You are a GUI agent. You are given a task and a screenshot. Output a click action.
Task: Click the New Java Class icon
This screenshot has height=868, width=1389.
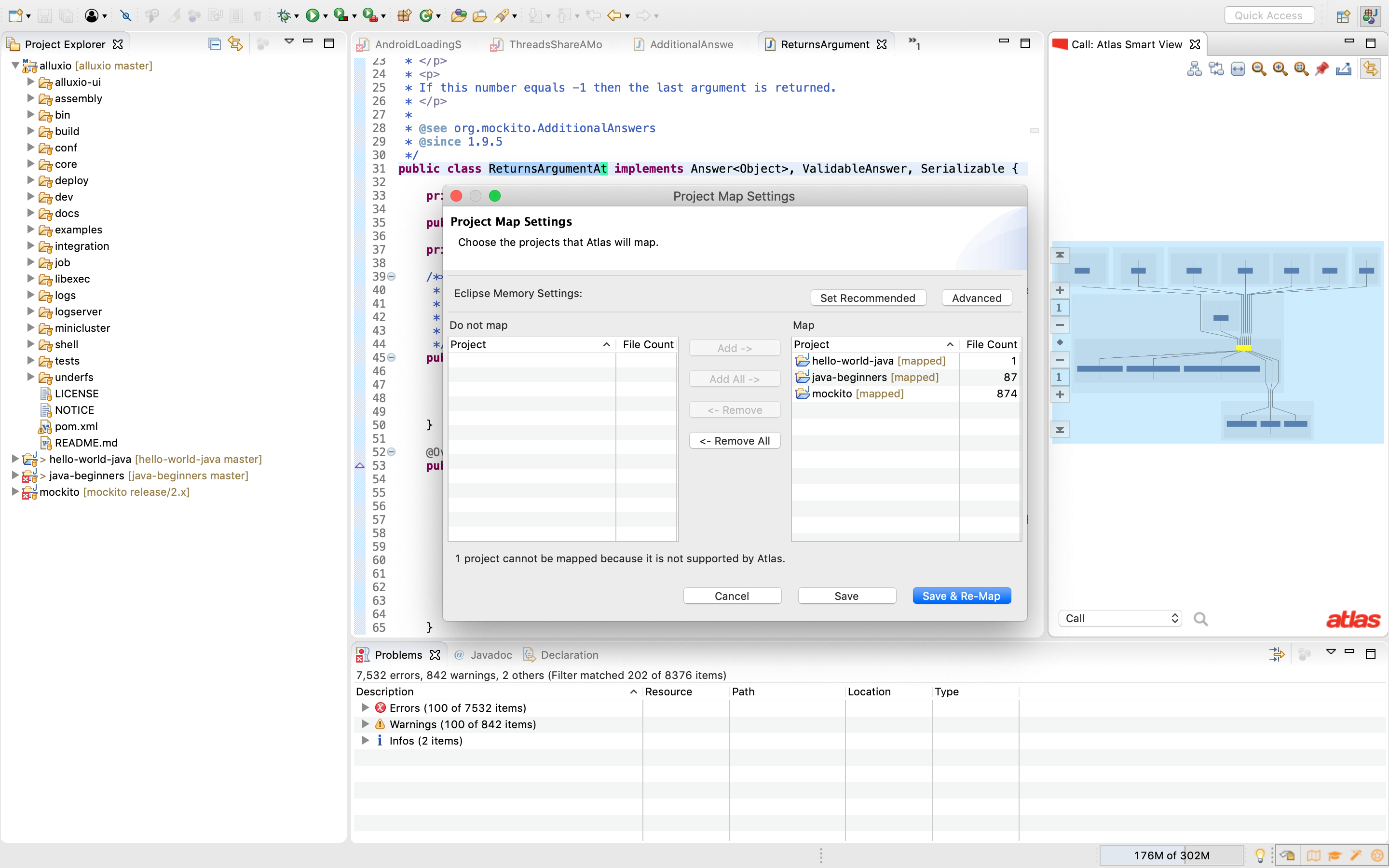(x=426, y=15)
